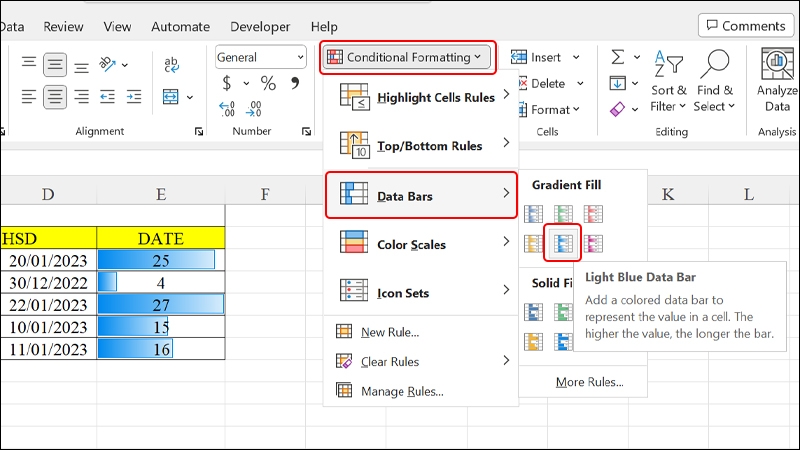Select column E header
Viewport: 800px width, 450px height.
pyautogui.click(x=161, y=194)
